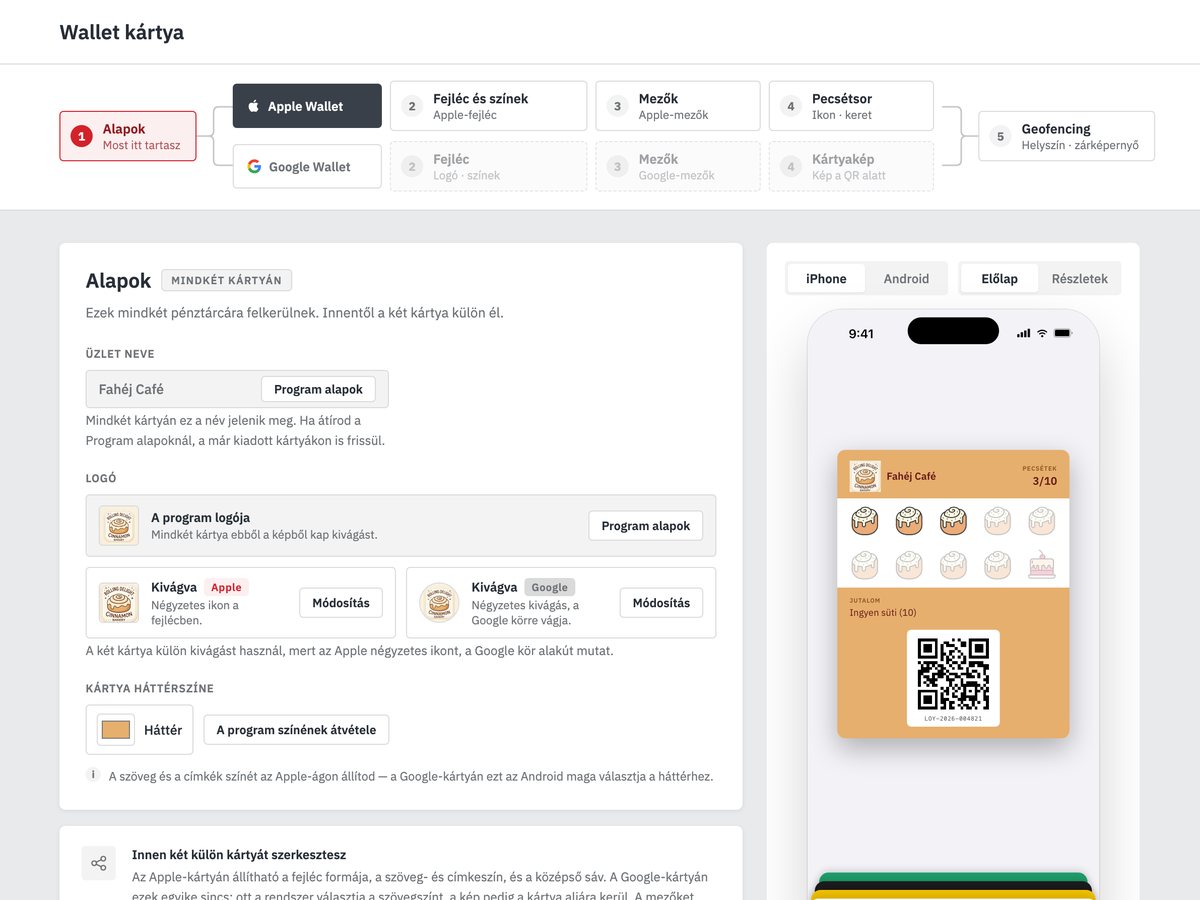Open step 3 Mezők Apple-mezők
Viewport: 1200px width, 900px height.
[x=678, y=106]
